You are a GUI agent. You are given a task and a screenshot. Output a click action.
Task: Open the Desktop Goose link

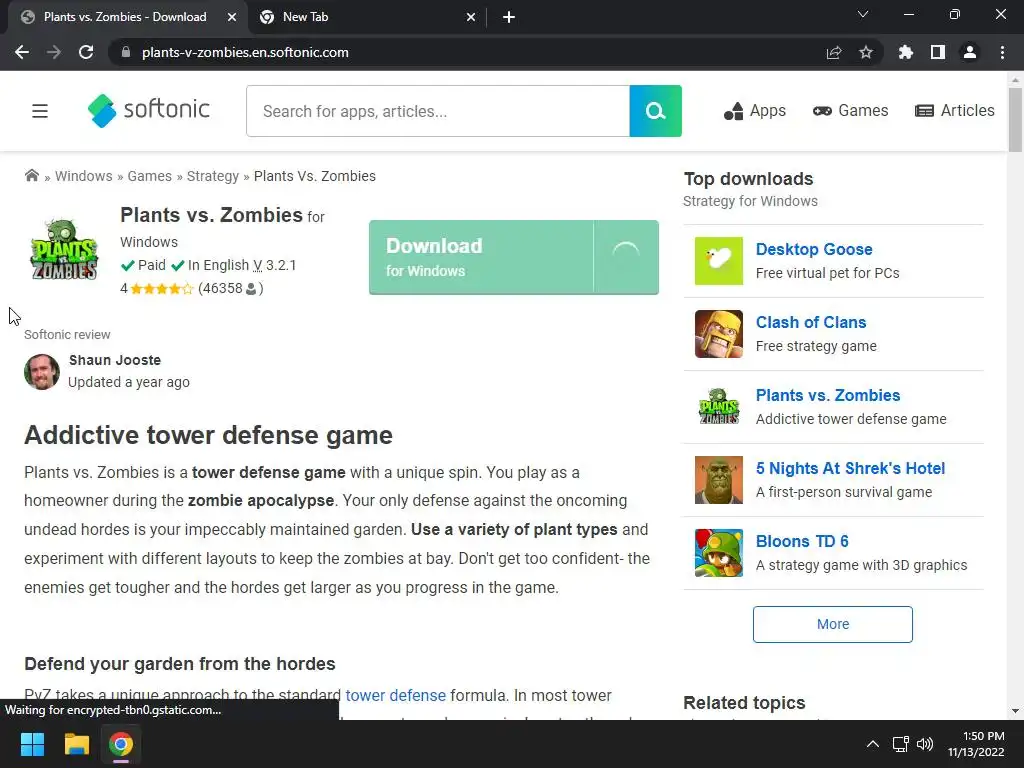(814, 249)
